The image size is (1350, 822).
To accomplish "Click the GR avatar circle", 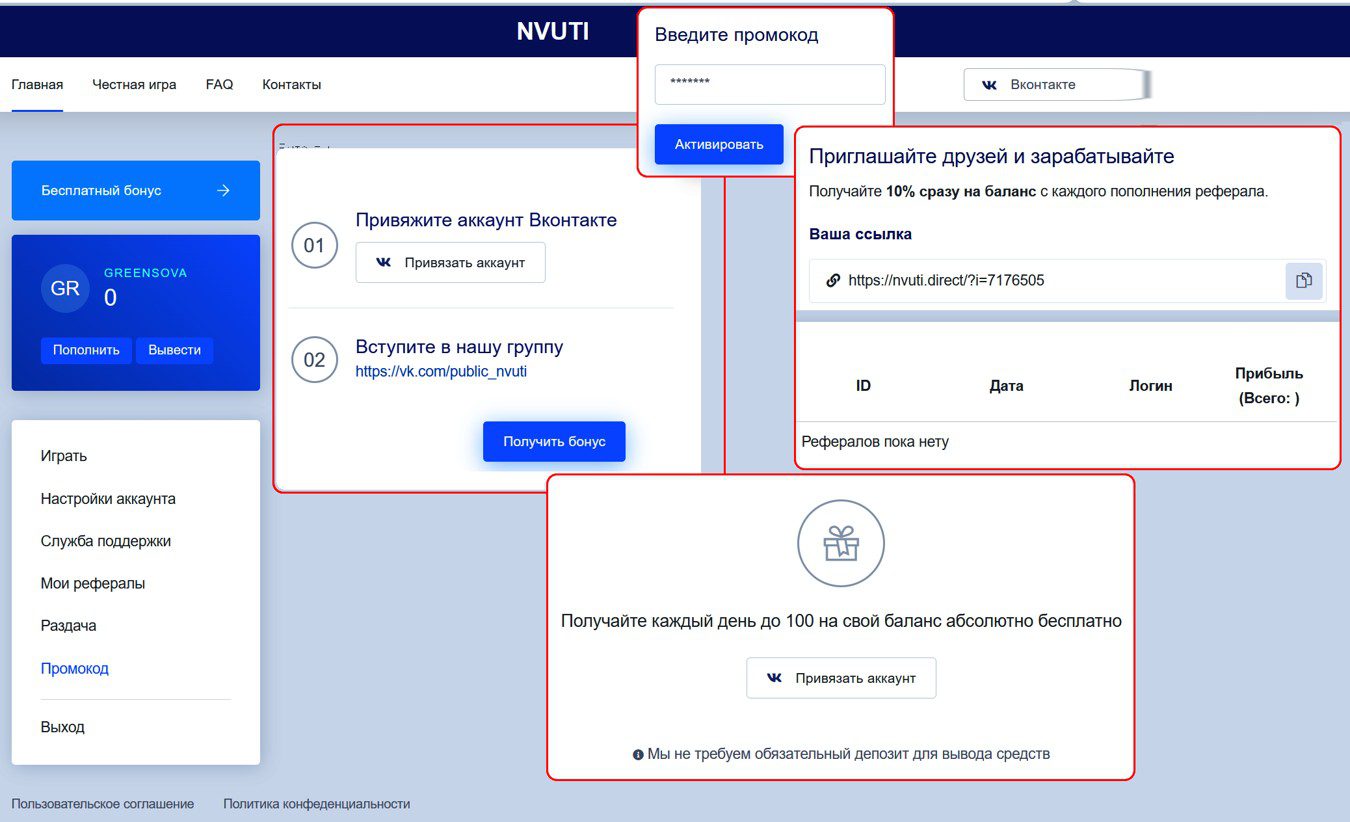I will pos(65,289).
